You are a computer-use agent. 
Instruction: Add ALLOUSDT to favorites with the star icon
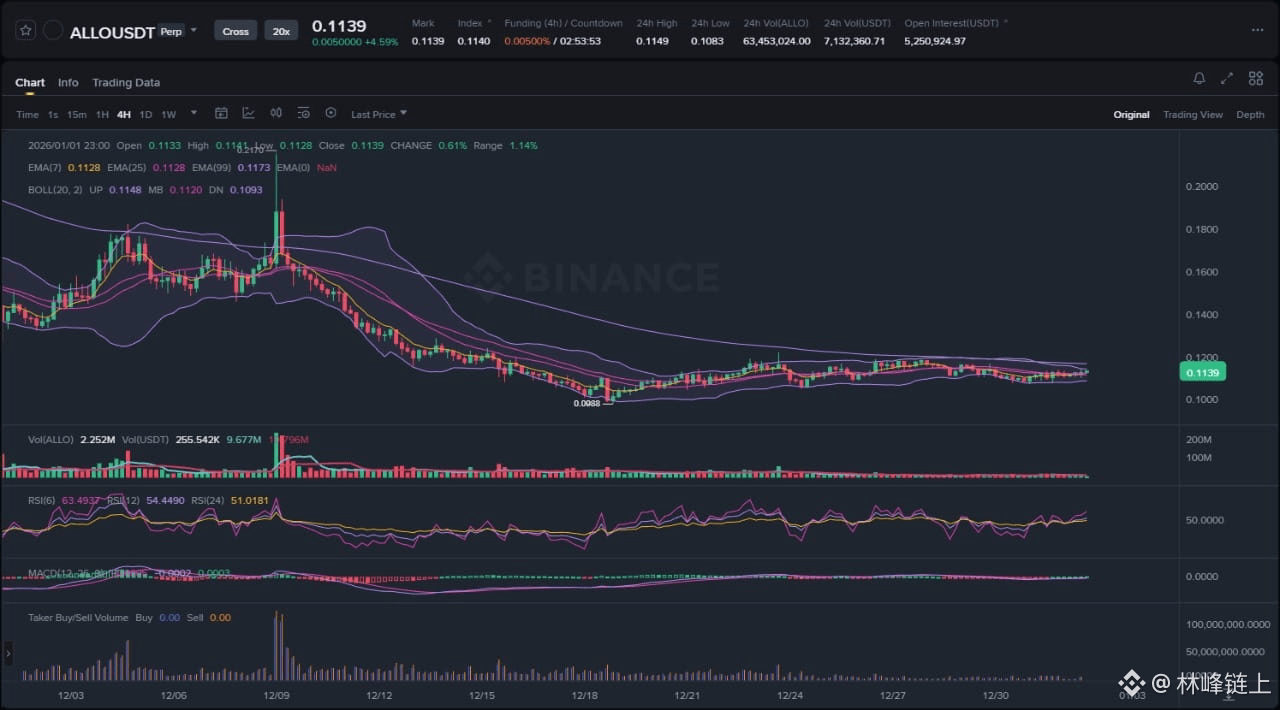27,31
